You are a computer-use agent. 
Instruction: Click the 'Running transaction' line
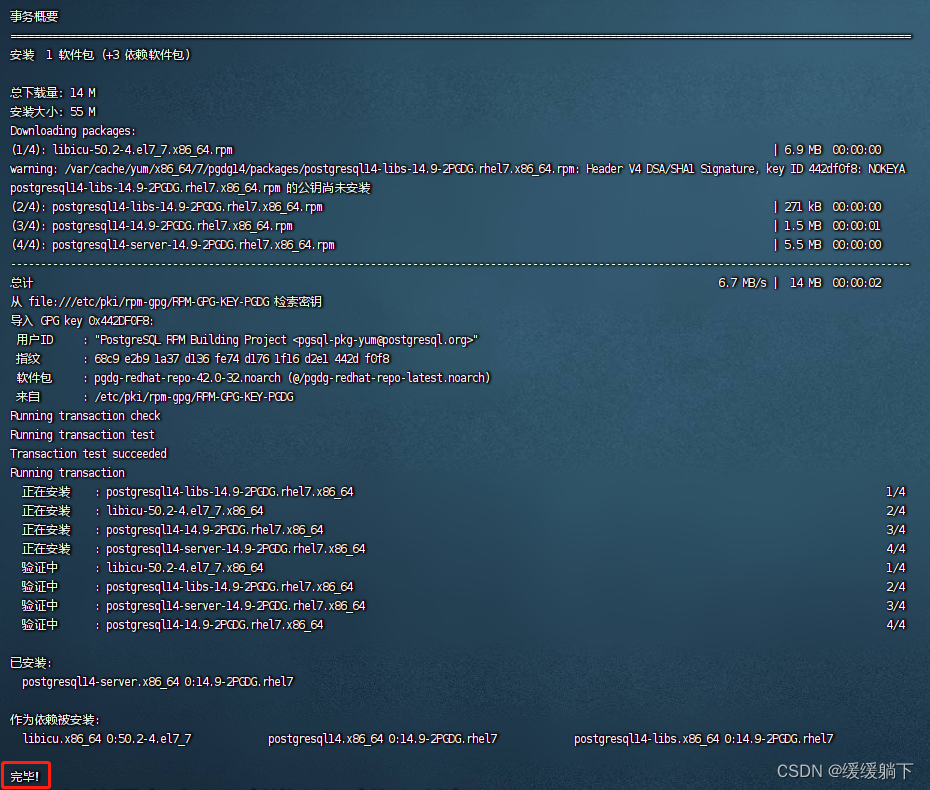(x=68, y=473)
